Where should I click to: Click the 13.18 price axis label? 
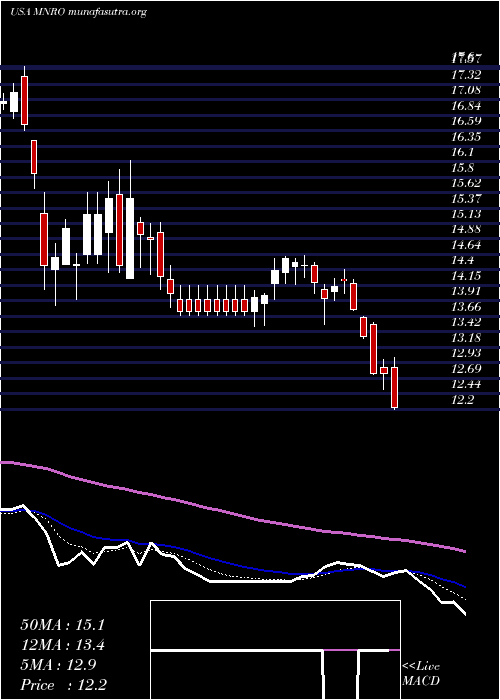coord(466,338)
